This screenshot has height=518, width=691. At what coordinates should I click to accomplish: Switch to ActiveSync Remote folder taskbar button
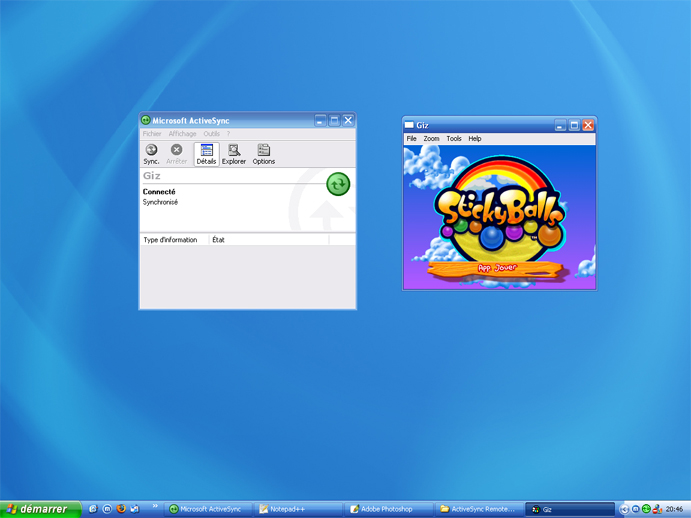479,509
